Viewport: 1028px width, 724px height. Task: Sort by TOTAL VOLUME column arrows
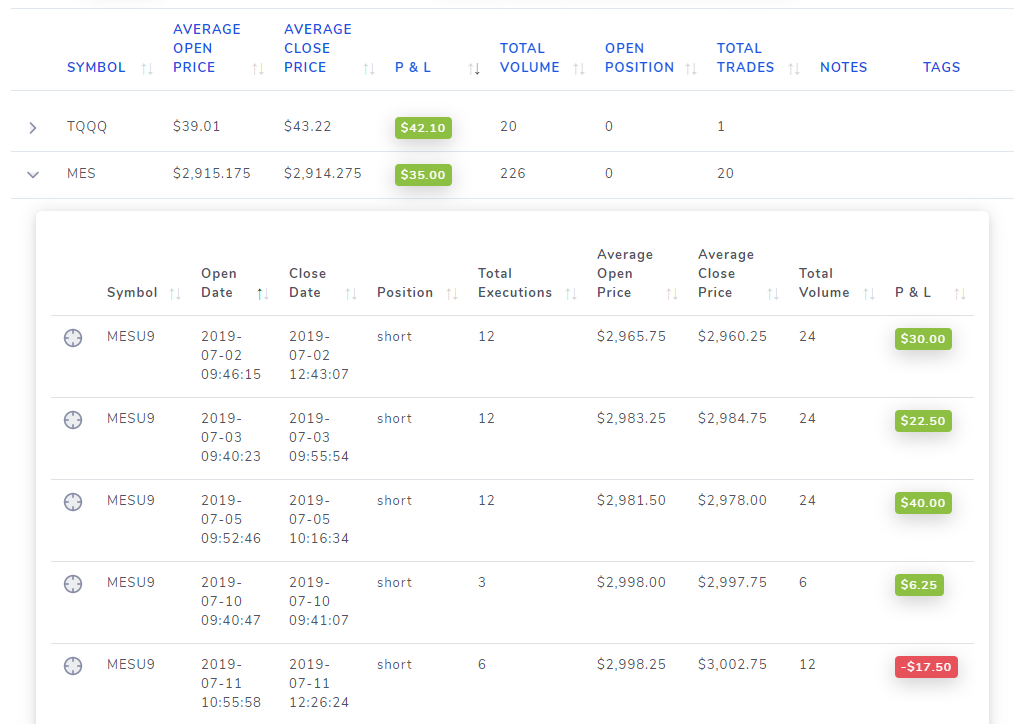(x=579, y=68)
